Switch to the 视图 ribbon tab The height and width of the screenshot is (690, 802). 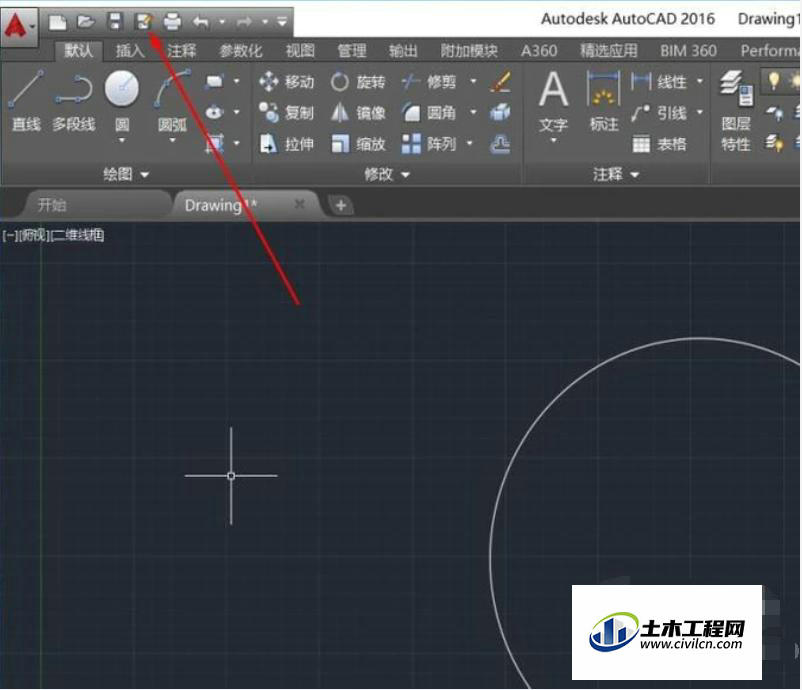300,51
